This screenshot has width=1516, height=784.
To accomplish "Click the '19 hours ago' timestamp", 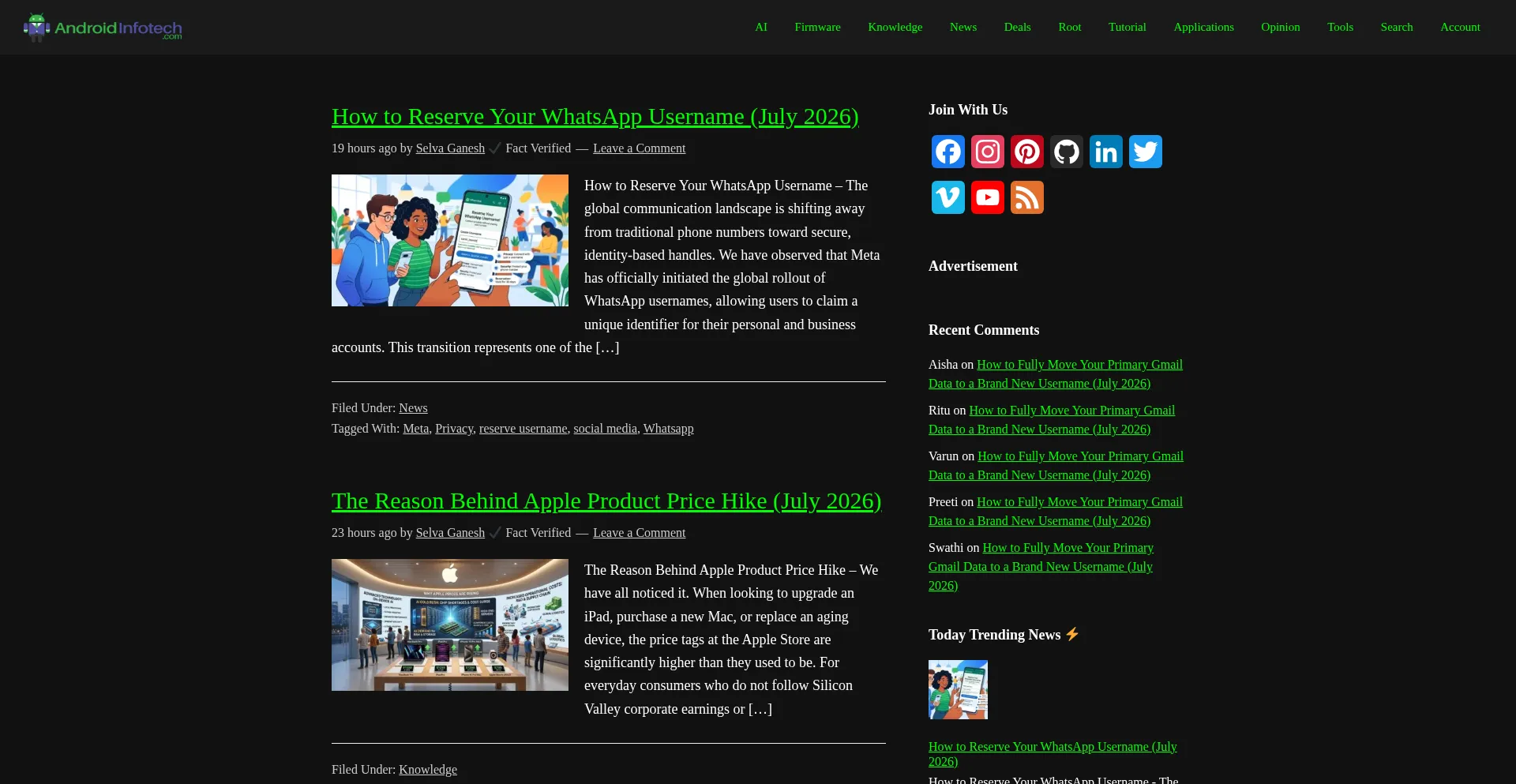I will pyautogui.click(x=364, y=148).
